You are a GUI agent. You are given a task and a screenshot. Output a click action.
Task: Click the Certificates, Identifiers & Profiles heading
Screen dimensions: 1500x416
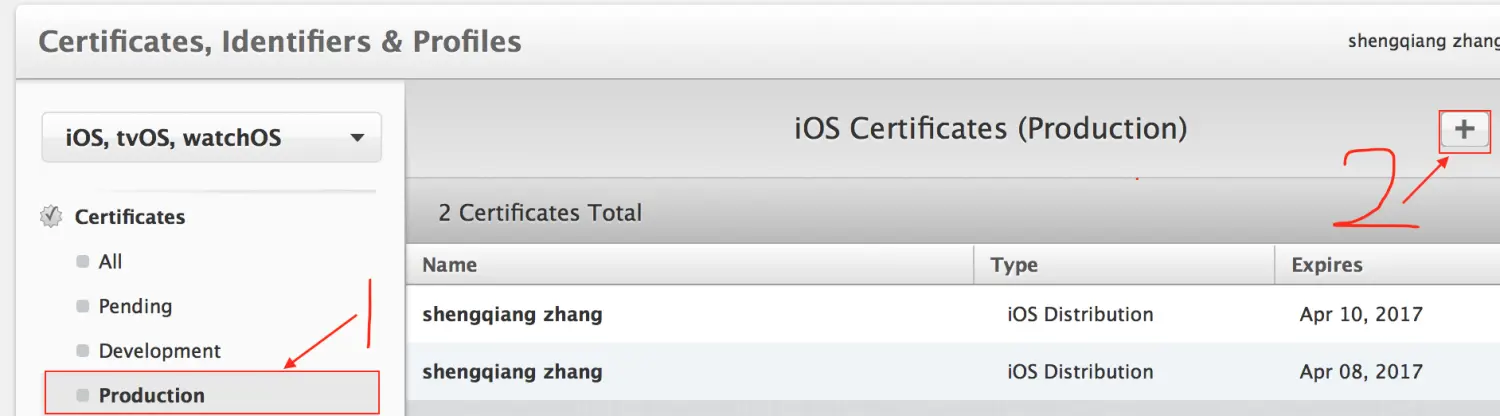point(280,42)
